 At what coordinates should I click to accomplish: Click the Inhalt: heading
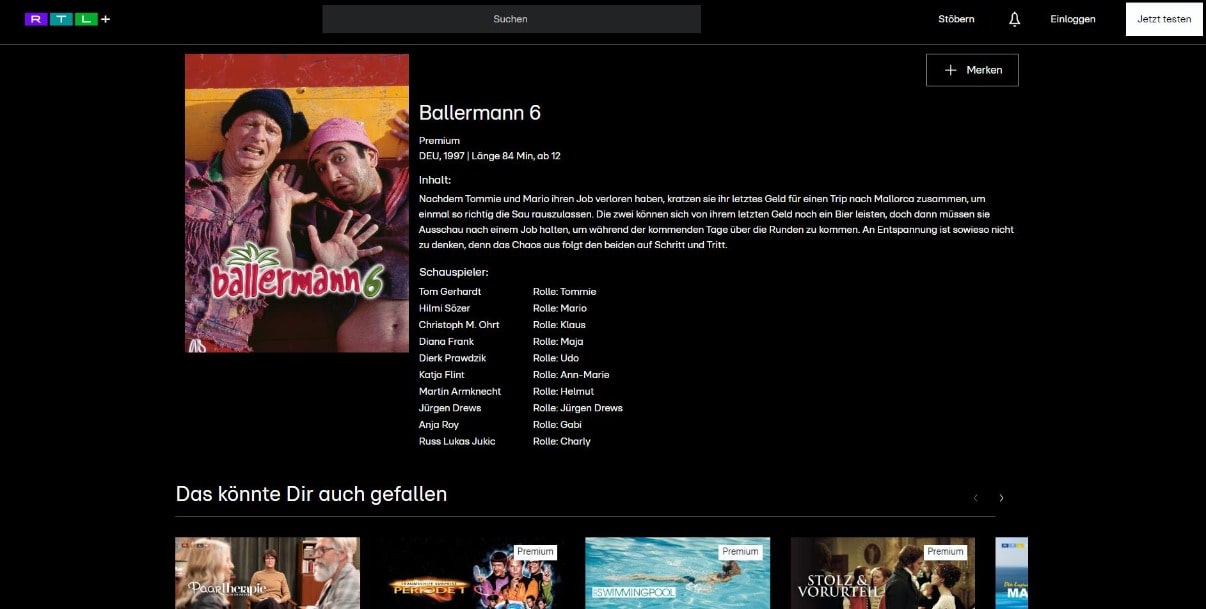pos(435,180)
